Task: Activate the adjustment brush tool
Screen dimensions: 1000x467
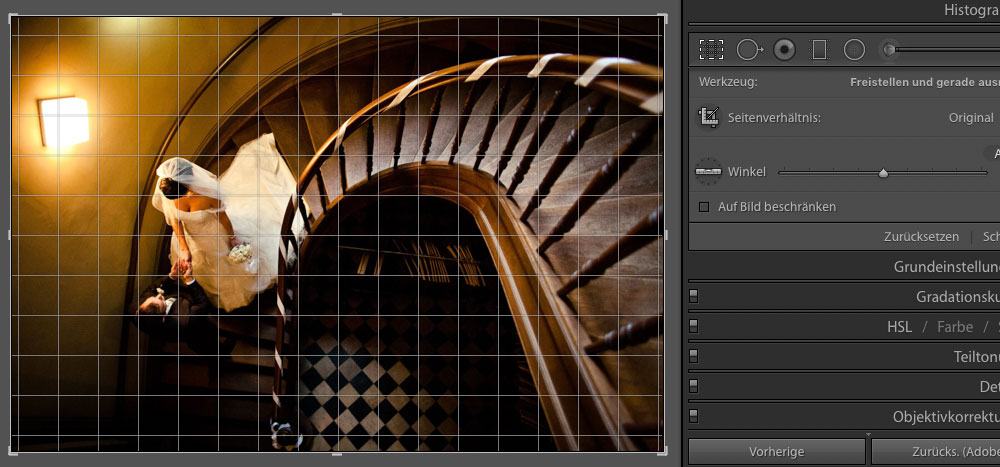Action: coord(888,49)
